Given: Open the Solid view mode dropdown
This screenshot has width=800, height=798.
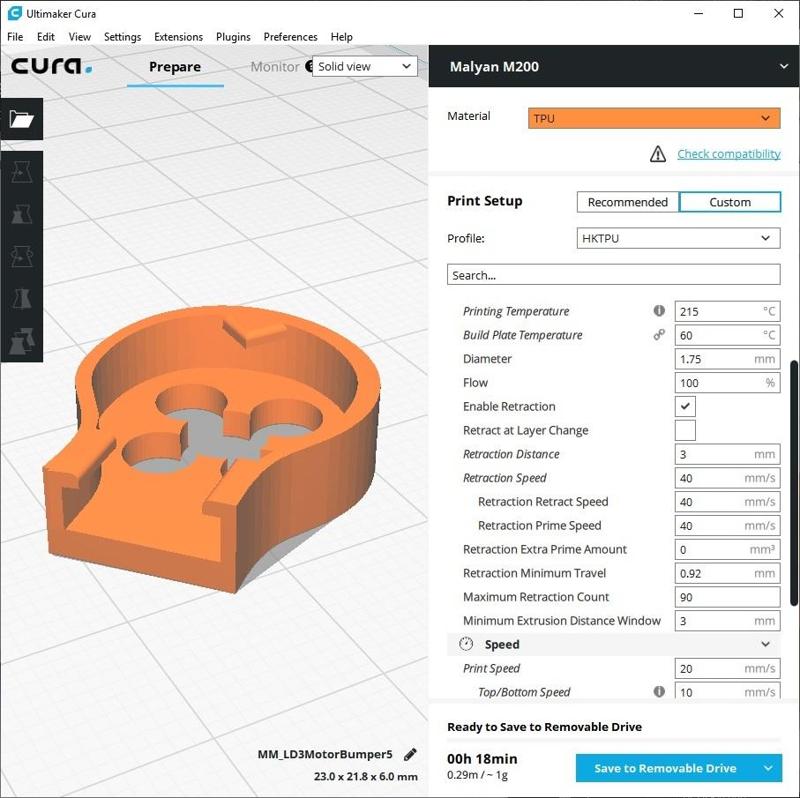Looking at the screenshot, I should pos(364,66).
